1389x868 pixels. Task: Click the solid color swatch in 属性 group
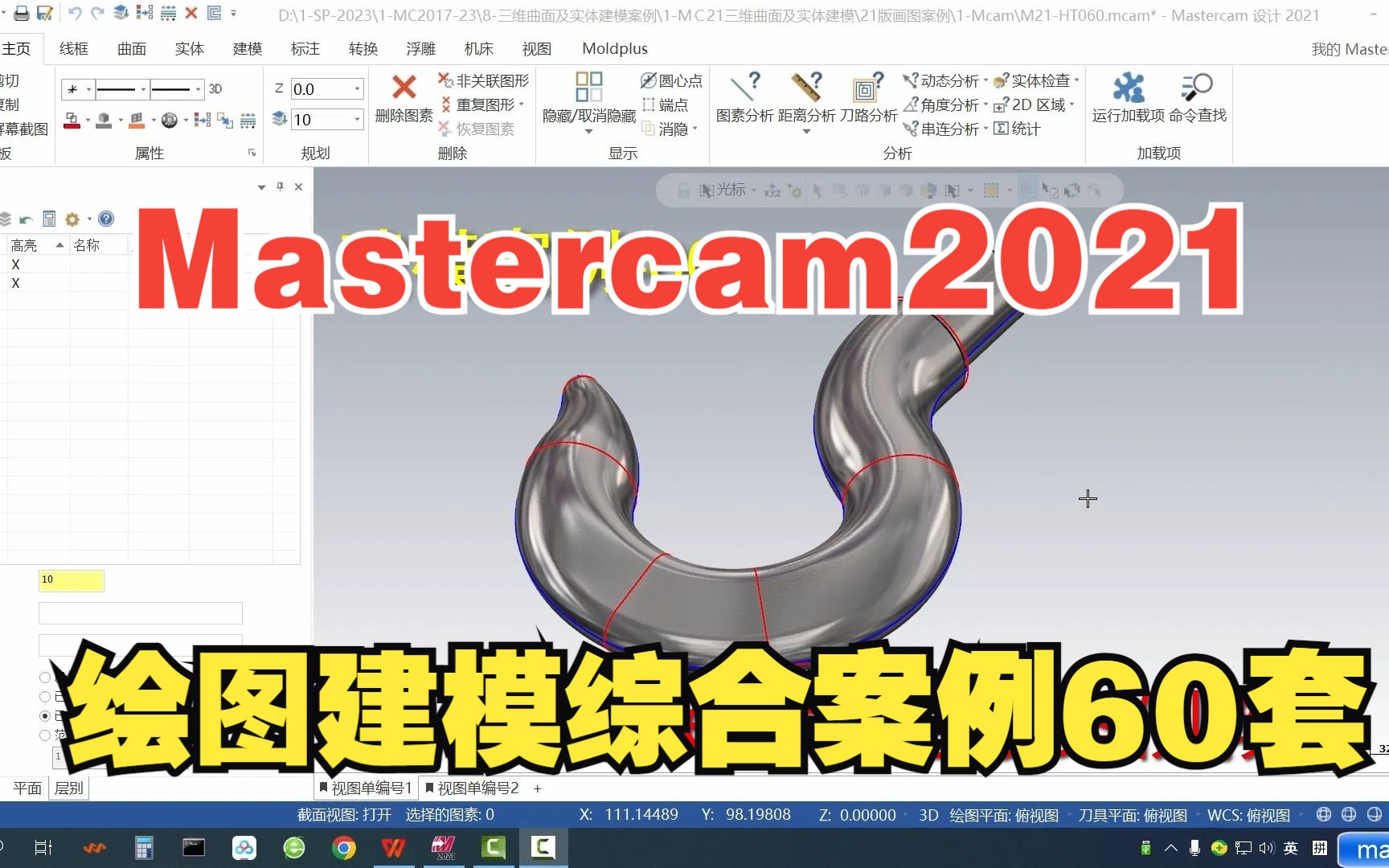104,121
